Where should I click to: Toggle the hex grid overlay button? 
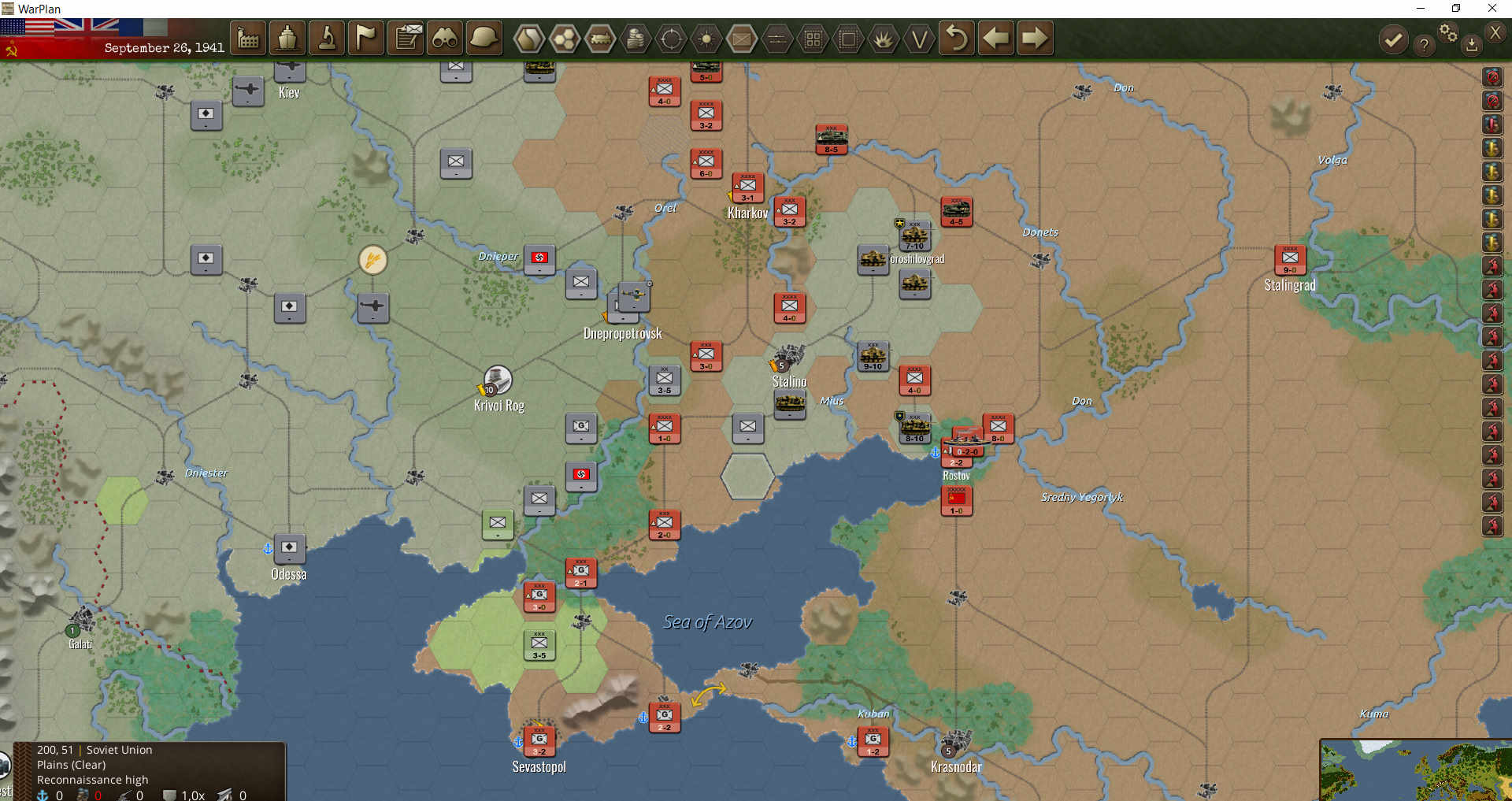tap(565, 39)
